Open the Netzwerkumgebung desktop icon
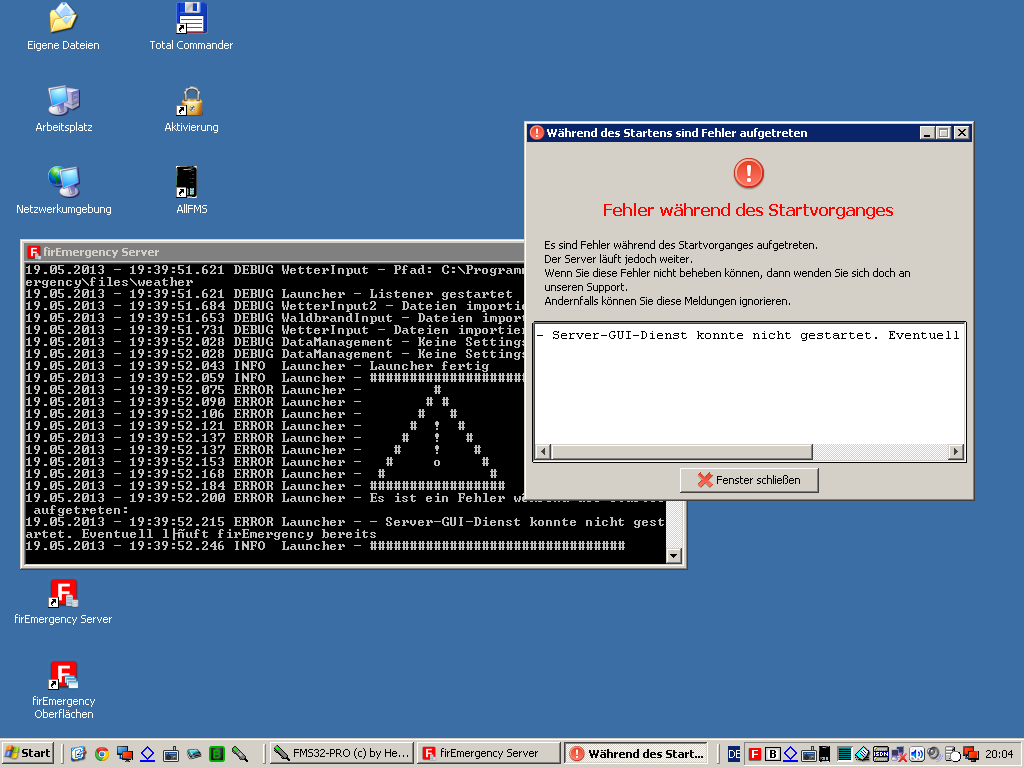This screenshot has height=768, width=1024. (63, 182)
